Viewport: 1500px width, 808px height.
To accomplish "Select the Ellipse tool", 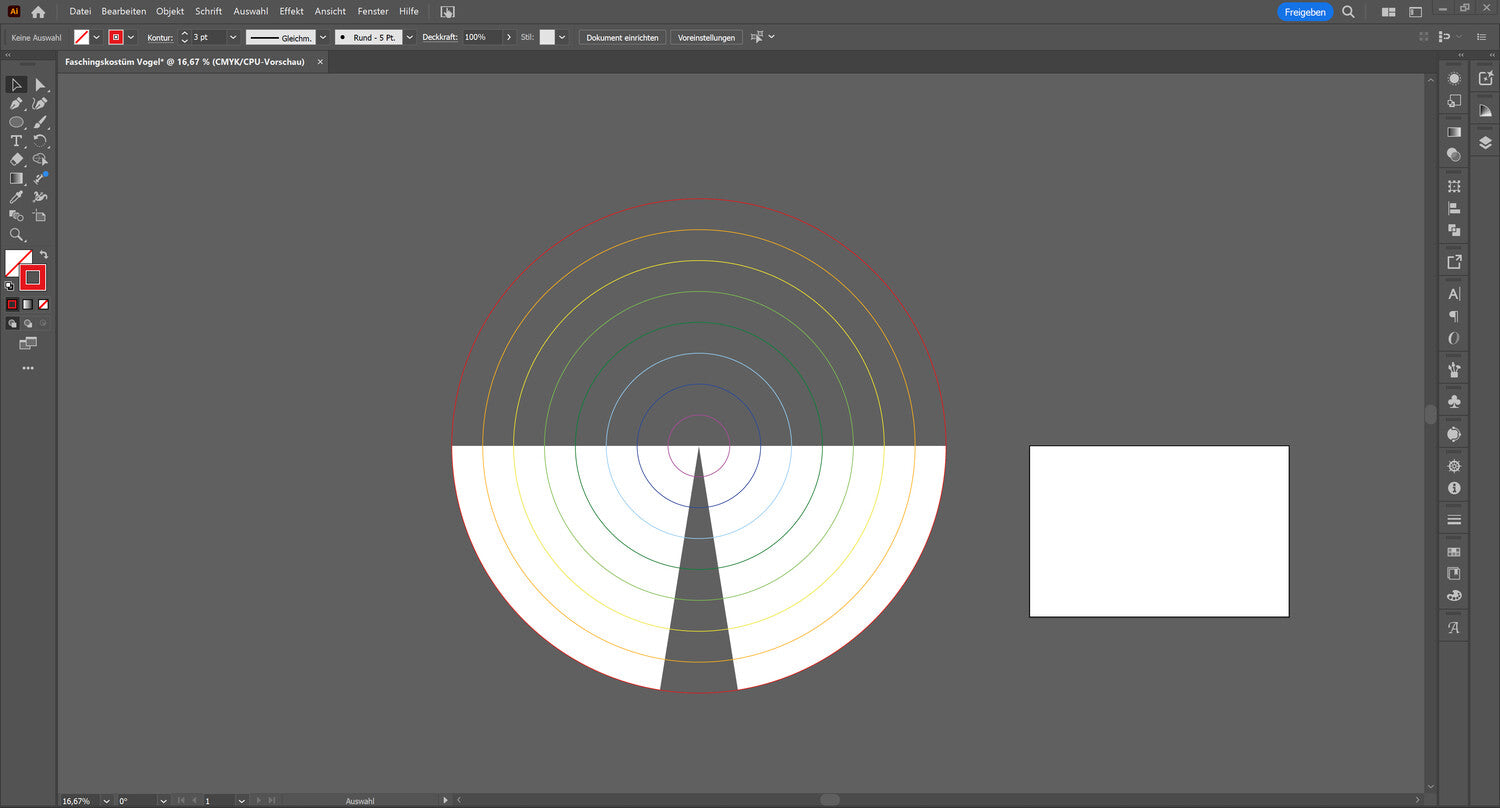I will [16, 122].
